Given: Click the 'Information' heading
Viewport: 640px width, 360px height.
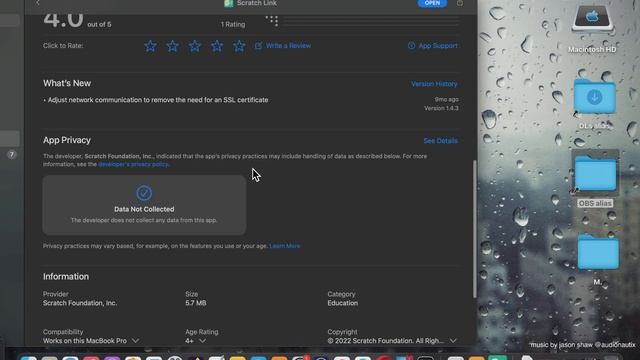Looking at the screenshot, I should coord(66,276).
